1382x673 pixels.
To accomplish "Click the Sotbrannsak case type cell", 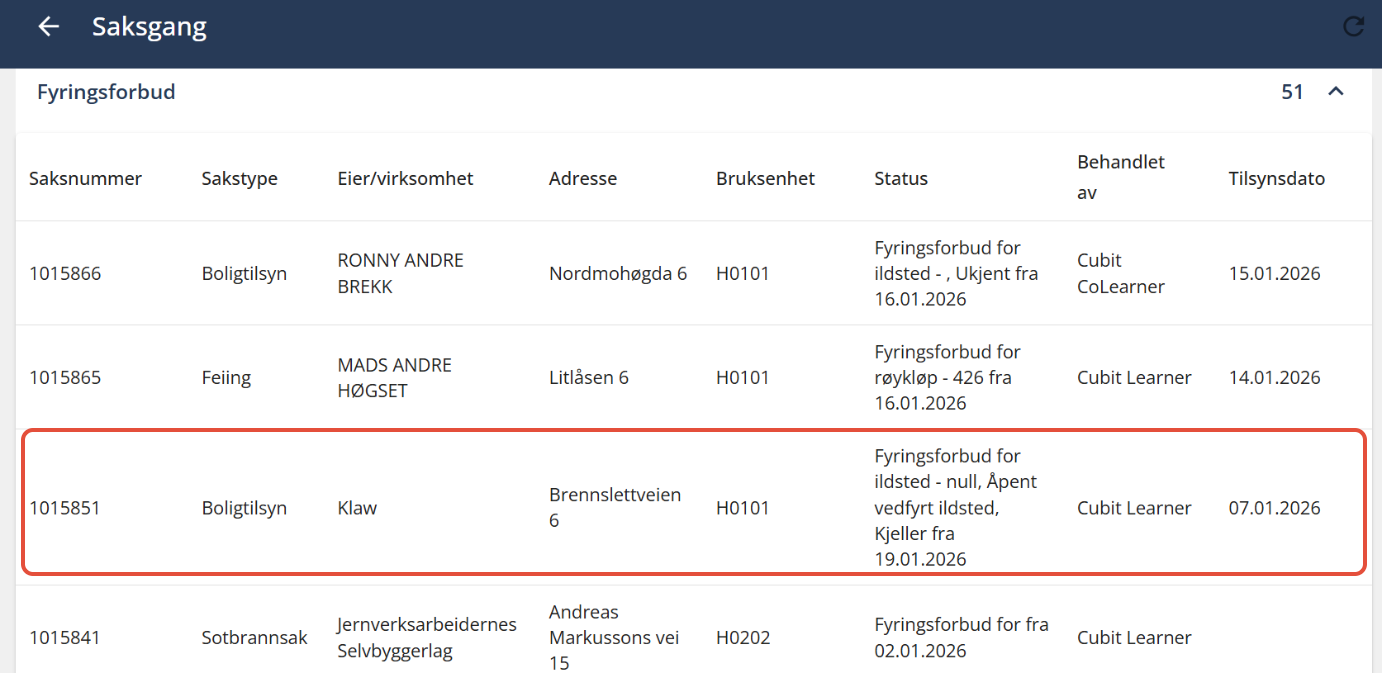I will click(254, 638).
